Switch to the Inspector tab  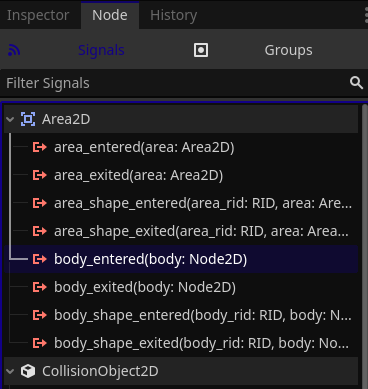pyautogui.click(x=38, y=15)
